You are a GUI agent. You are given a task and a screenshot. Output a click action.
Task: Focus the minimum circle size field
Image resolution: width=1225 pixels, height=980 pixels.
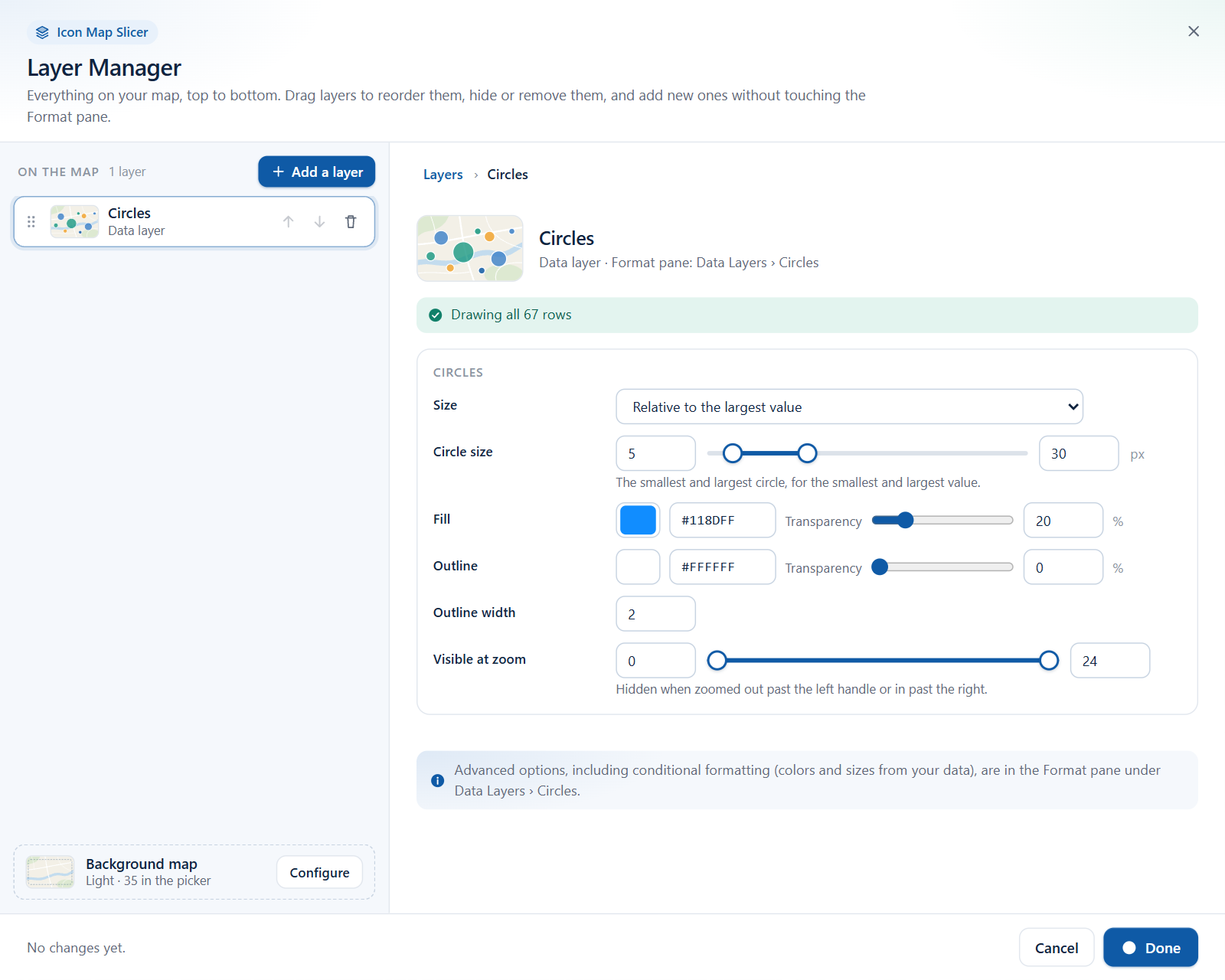click(655, 453)
